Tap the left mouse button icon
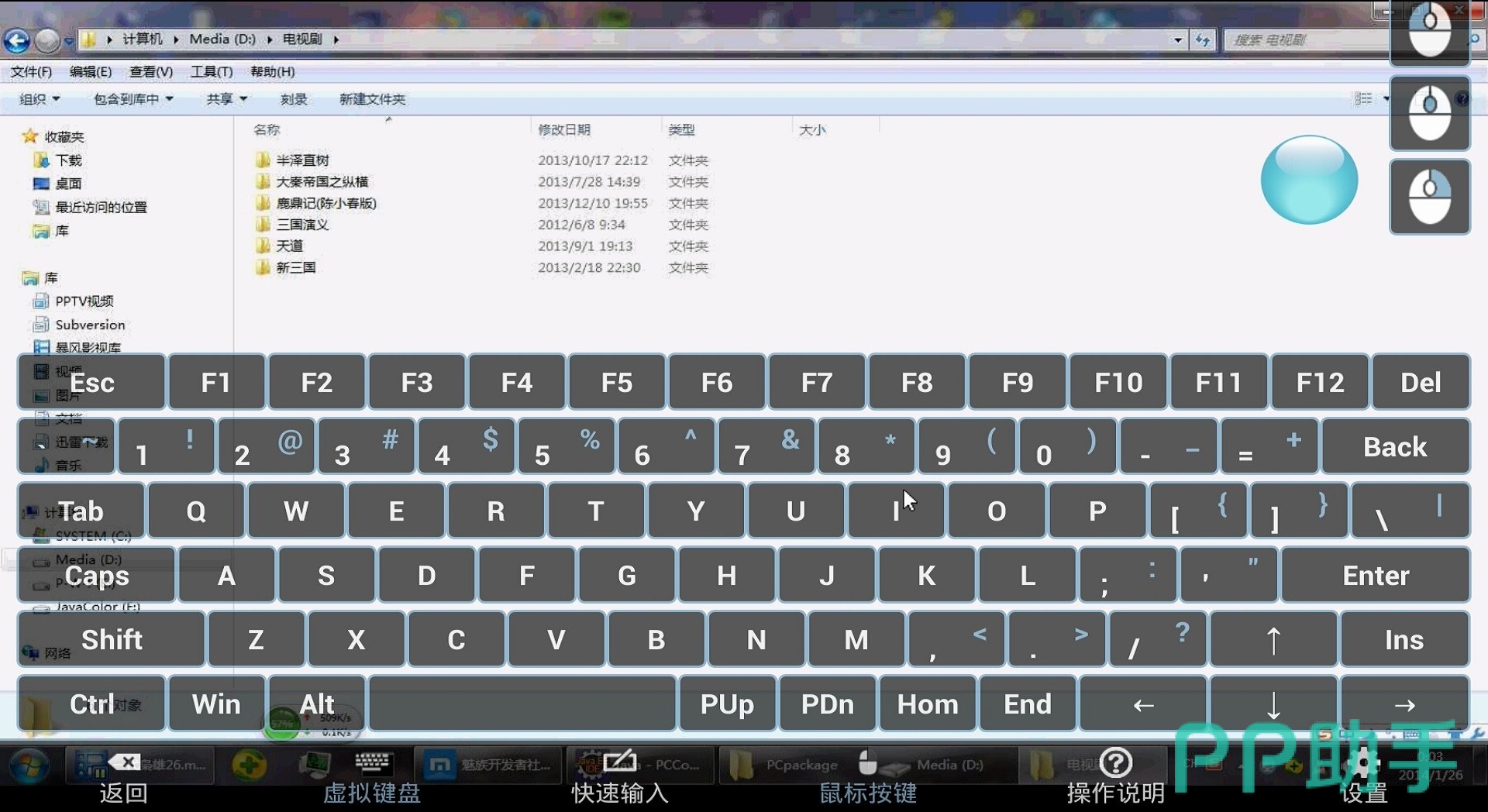Viewport: 1488px width, 812px height. 1429,33
